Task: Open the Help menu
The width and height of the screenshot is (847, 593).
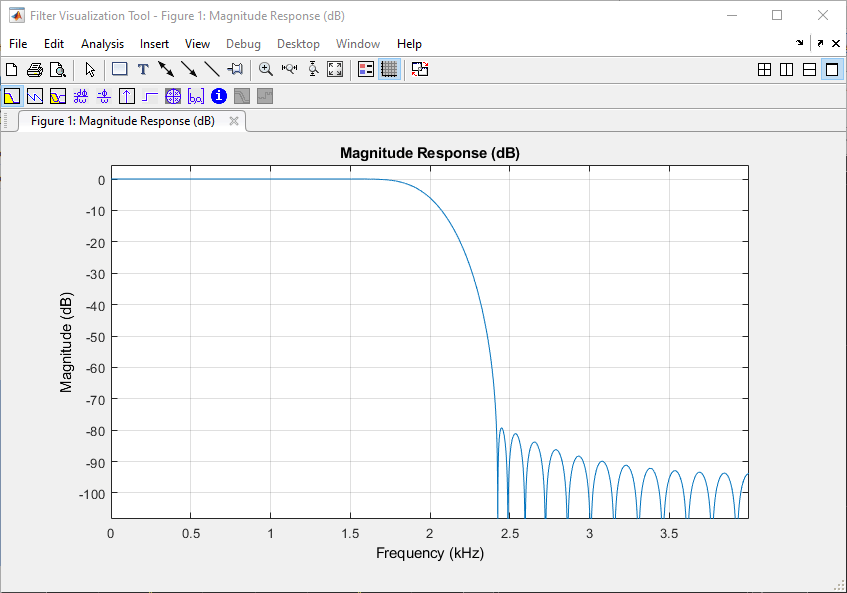Action: coord(409,44)
